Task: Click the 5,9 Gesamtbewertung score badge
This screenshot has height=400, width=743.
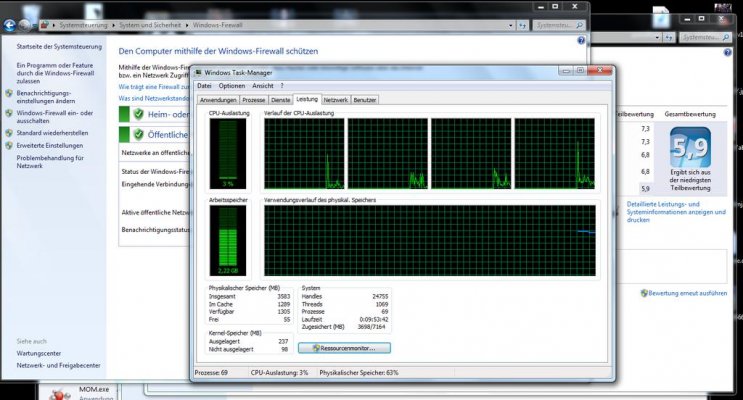Action: click(x=690, y=147)
